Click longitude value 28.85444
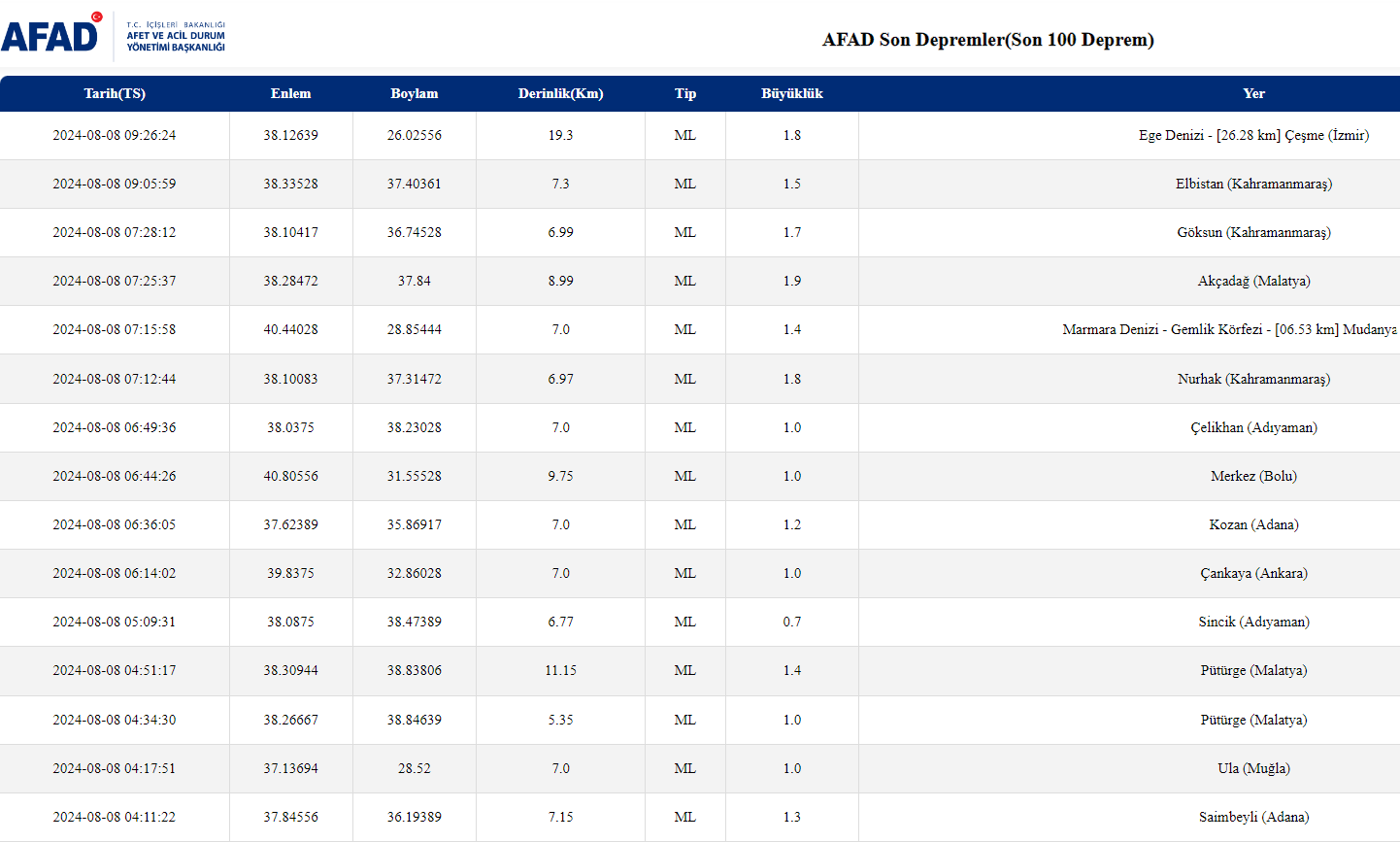The width and height of the screenshot is (1400, 842). (x=415, y=330)
